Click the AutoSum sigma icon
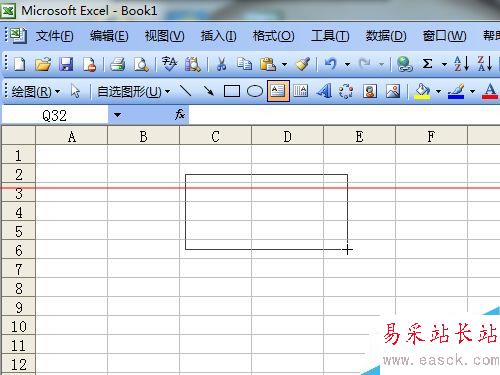The image size is (500, 375). tap(427, 63)
